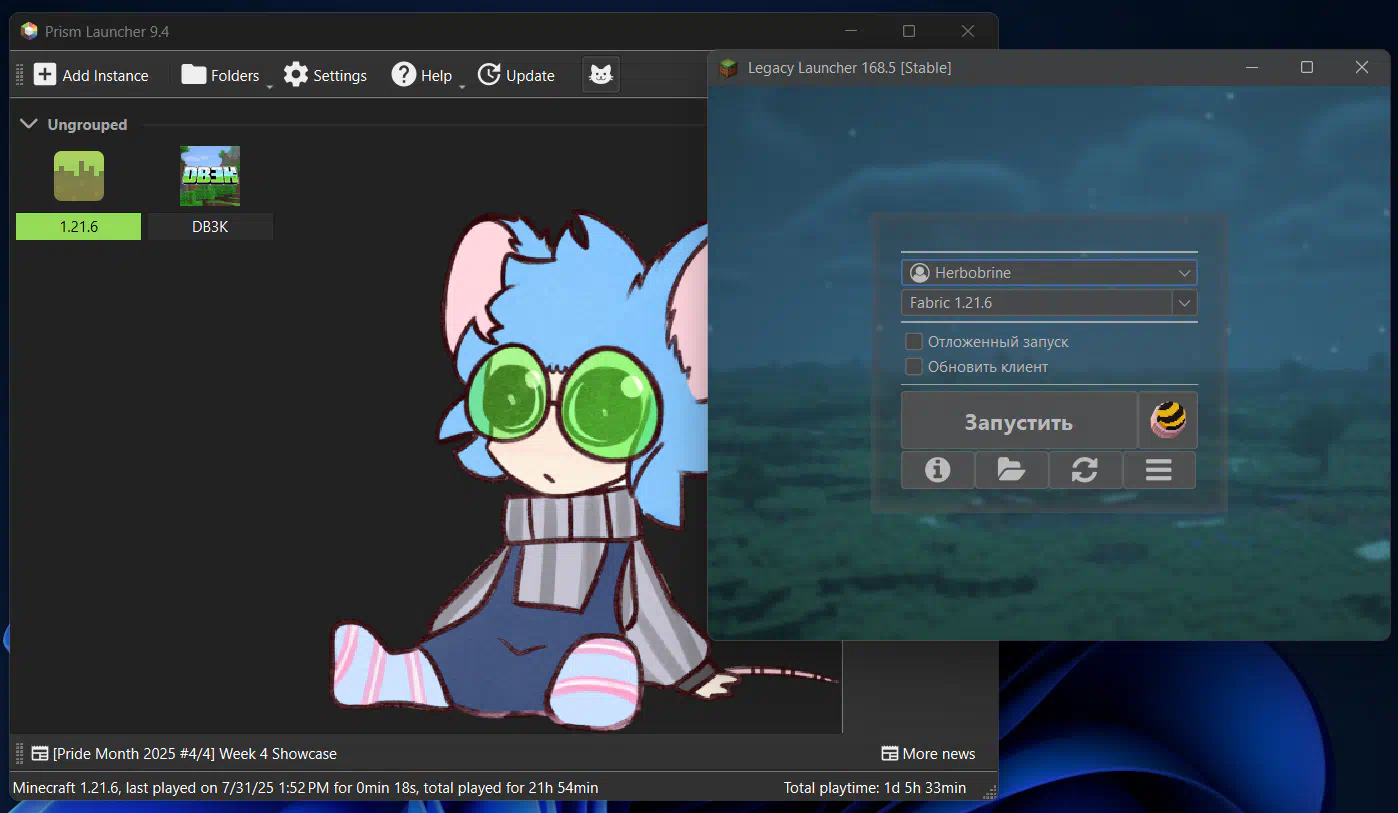Open the hamburger menu button in Legacy Launcher
The width and height of the screenshot is (1398, 813).
pyautogui.click(x=1159, y=470)
